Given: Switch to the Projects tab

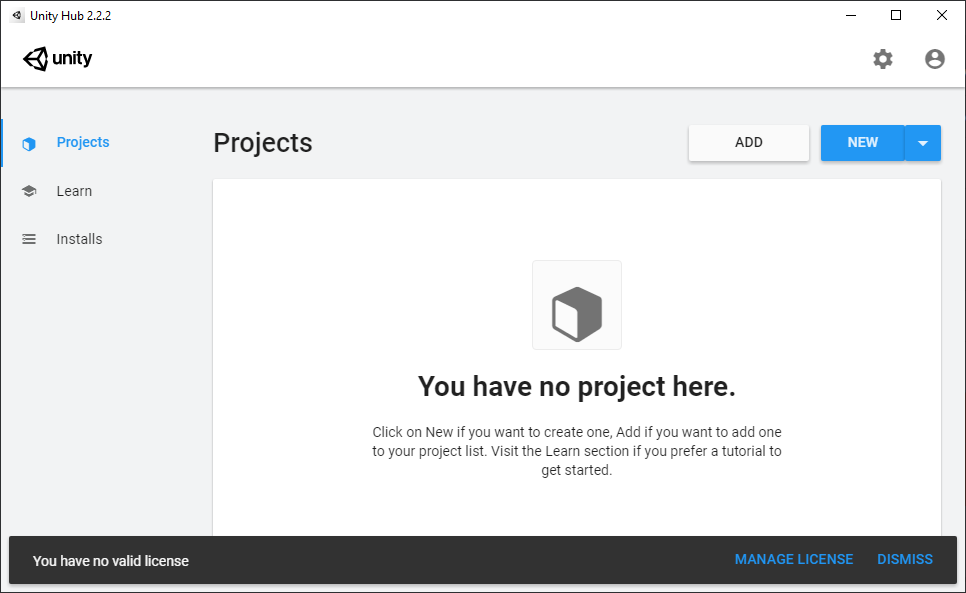Looking at the screenshot, I should [x=83, y=142].
